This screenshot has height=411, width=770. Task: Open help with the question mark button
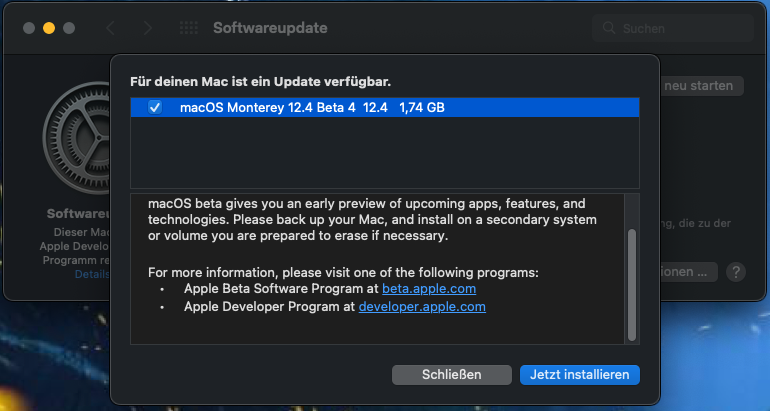pos(735,271)
